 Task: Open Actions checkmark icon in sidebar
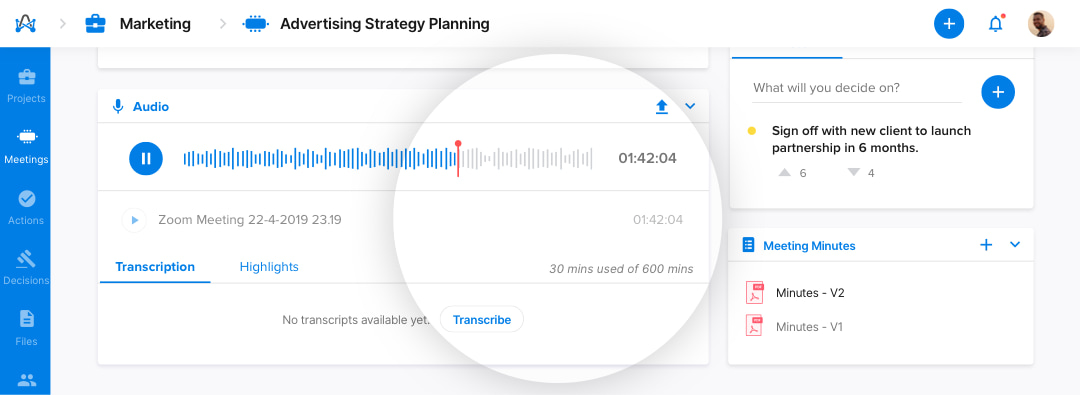click(x=26, y=199)
